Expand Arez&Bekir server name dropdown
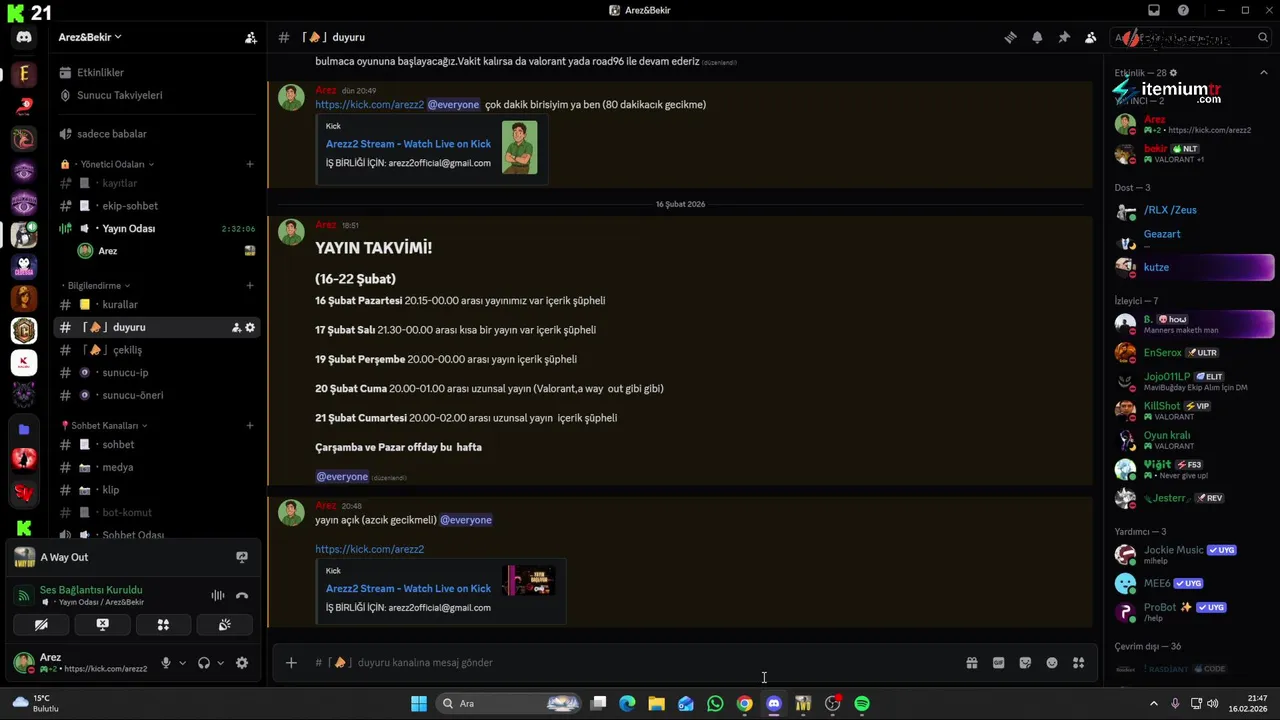1280x720 pixels. click(90, 37)
